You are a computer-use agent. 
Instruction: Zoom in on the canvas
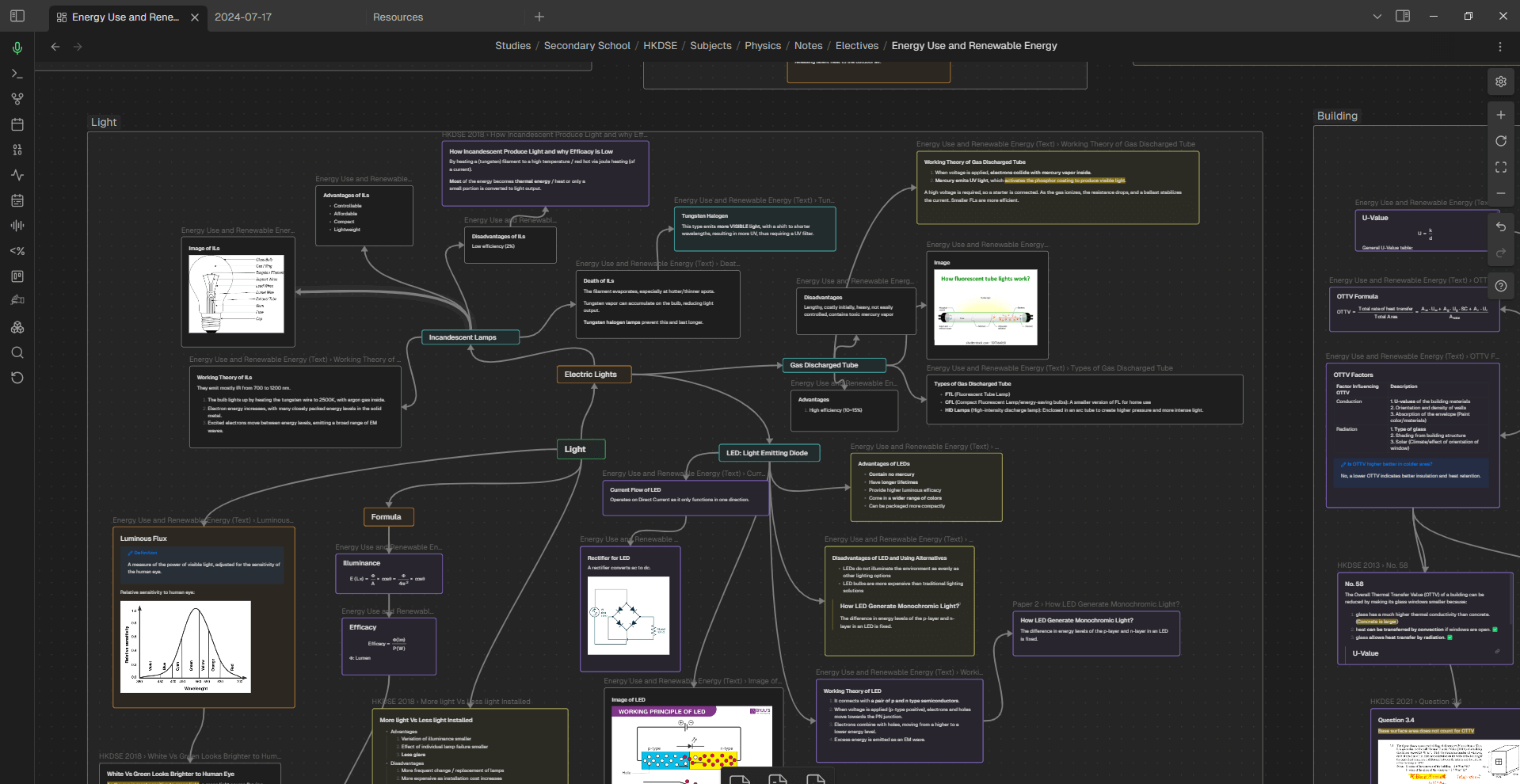[1501, 115]
